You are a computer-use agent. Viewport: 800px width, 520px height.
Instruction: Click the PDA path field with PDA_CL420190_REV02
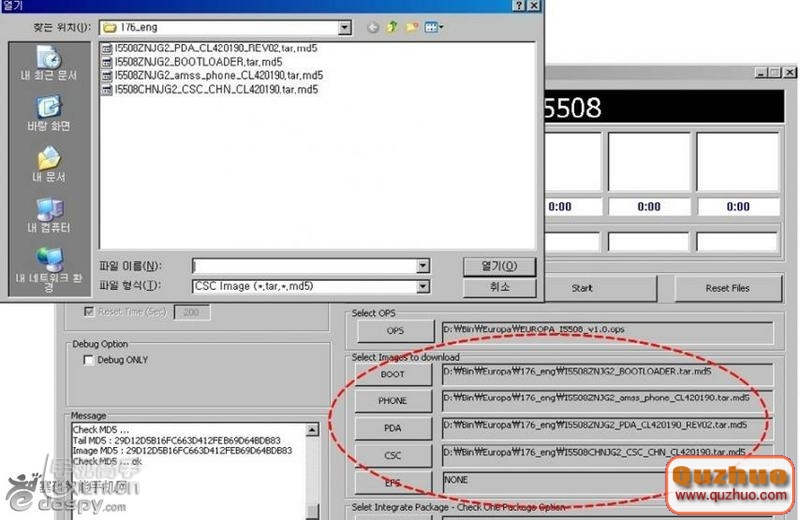(607, 428)
